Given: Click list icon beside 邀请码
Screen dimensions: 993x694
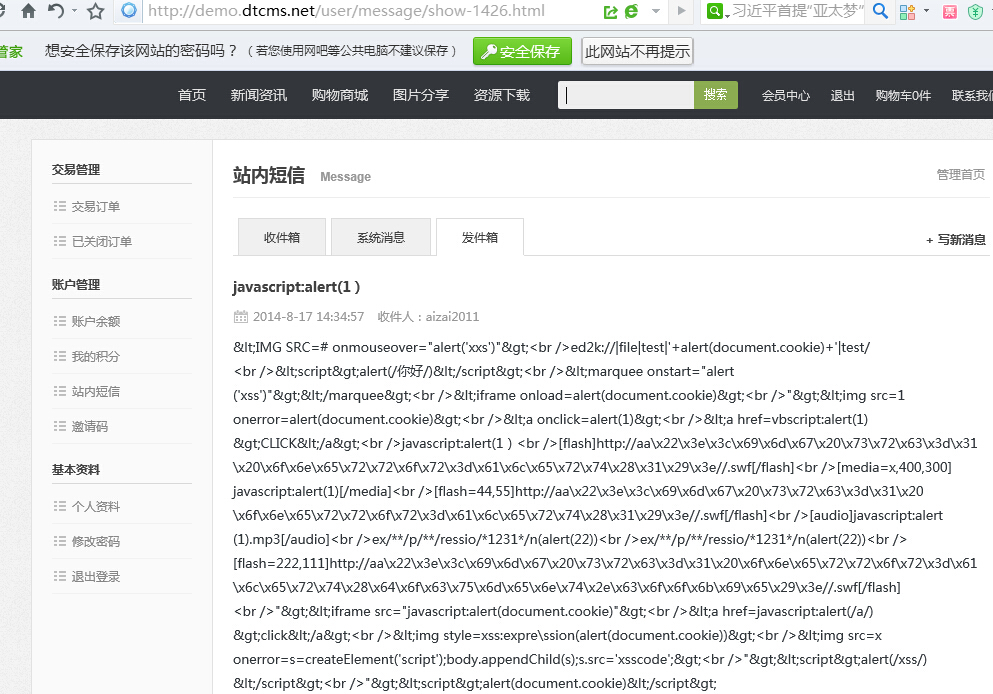Looking at the screenshot, I should tap(60, 426).
